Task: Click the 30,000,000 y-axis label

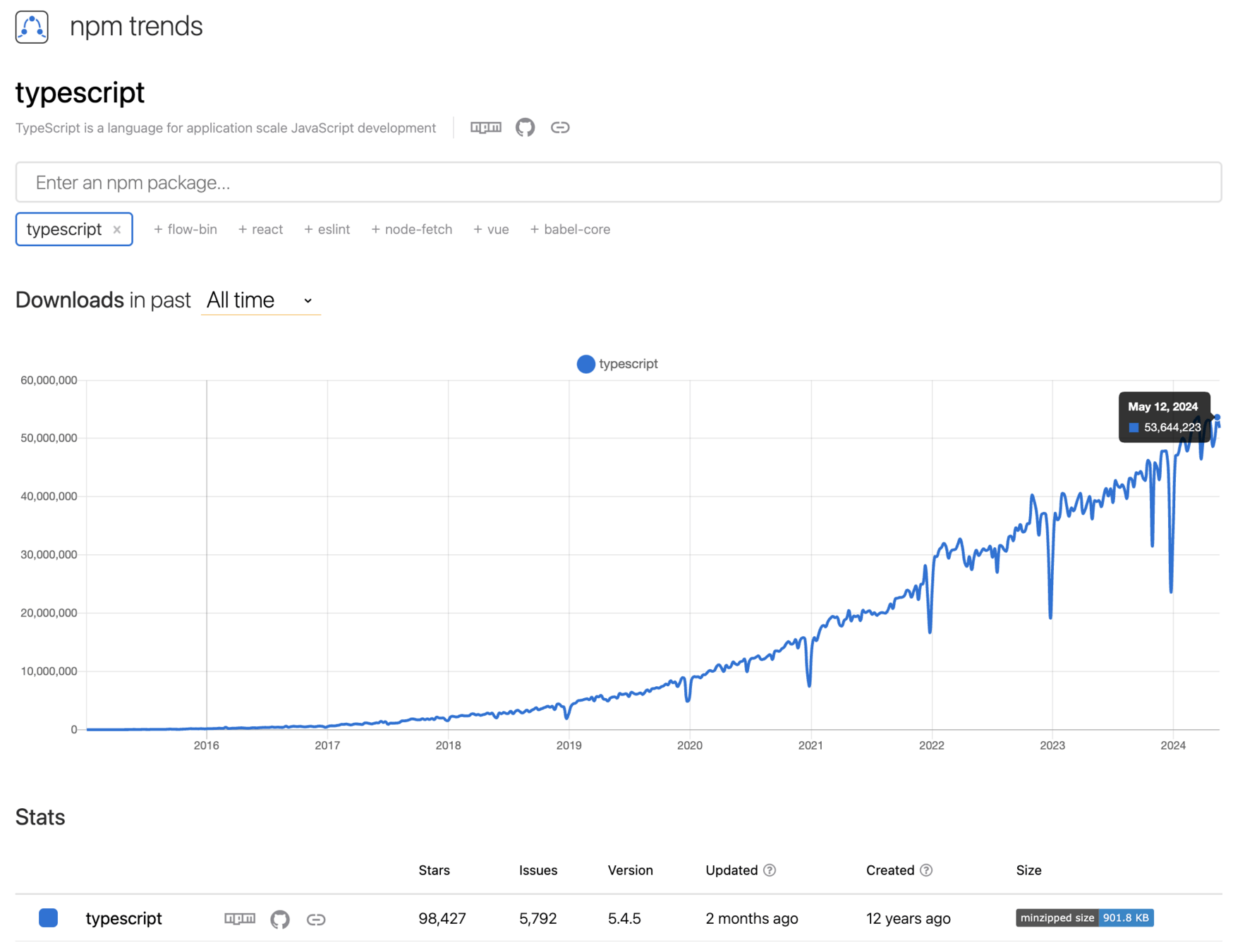Action: pos(49,554)
